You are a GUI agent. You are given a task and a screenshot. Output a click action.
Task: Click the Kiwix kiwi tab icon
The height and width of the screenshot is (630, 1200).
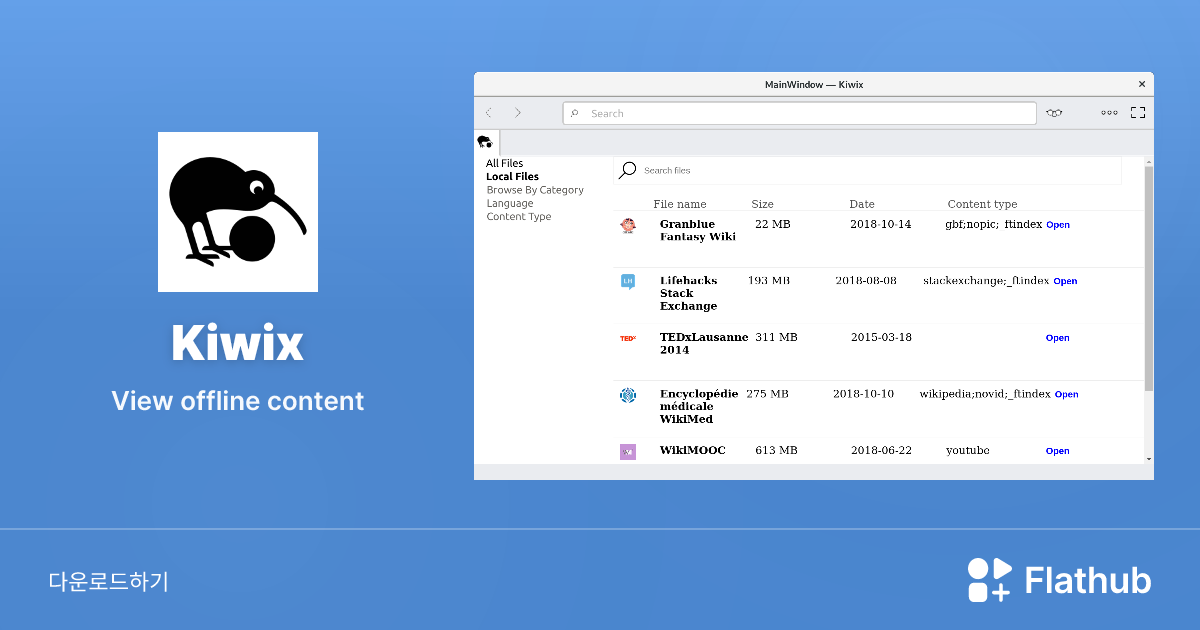[486, 141]
